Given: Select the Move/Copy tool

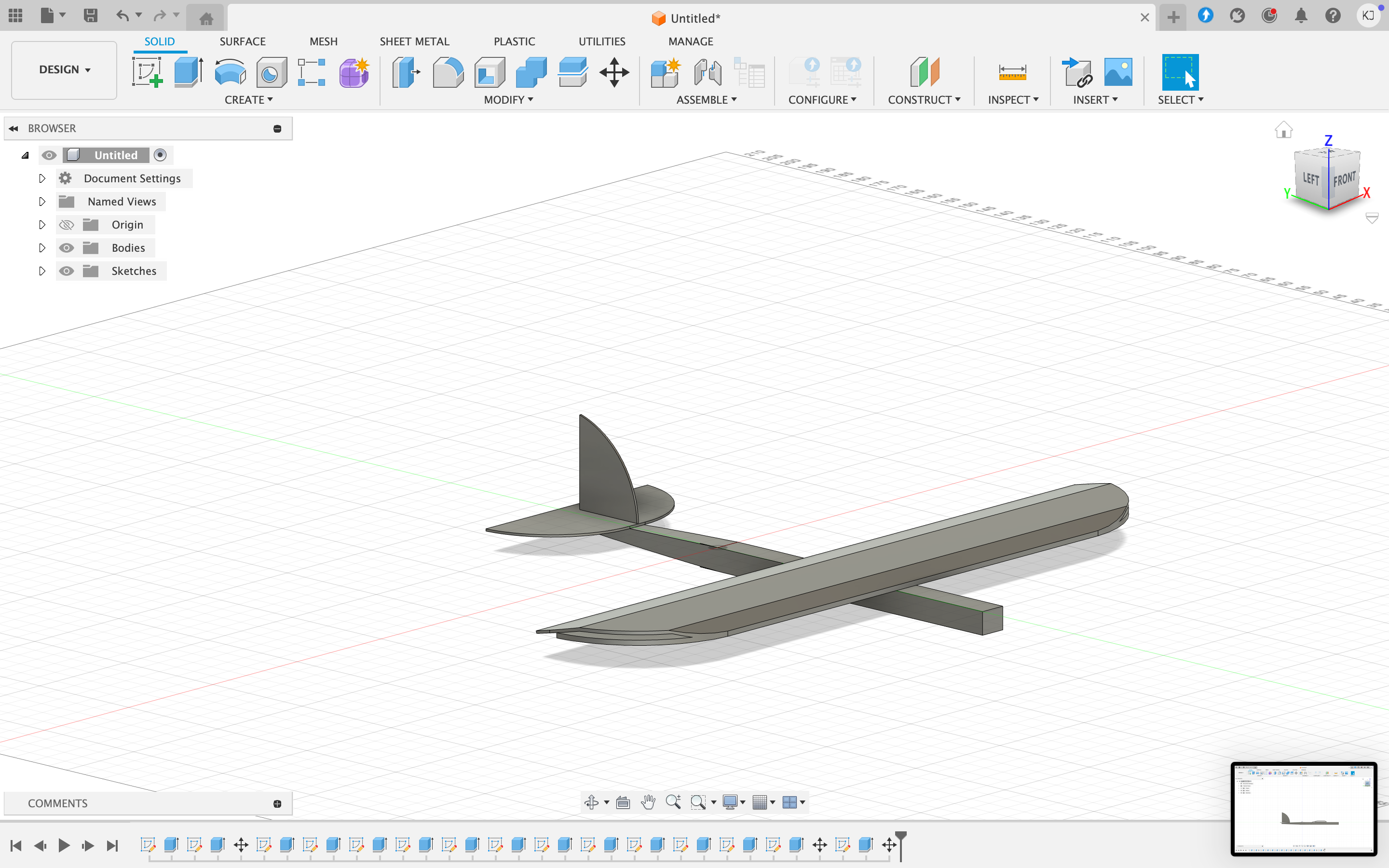Looking at the screenshot, I should coord(614,72).
